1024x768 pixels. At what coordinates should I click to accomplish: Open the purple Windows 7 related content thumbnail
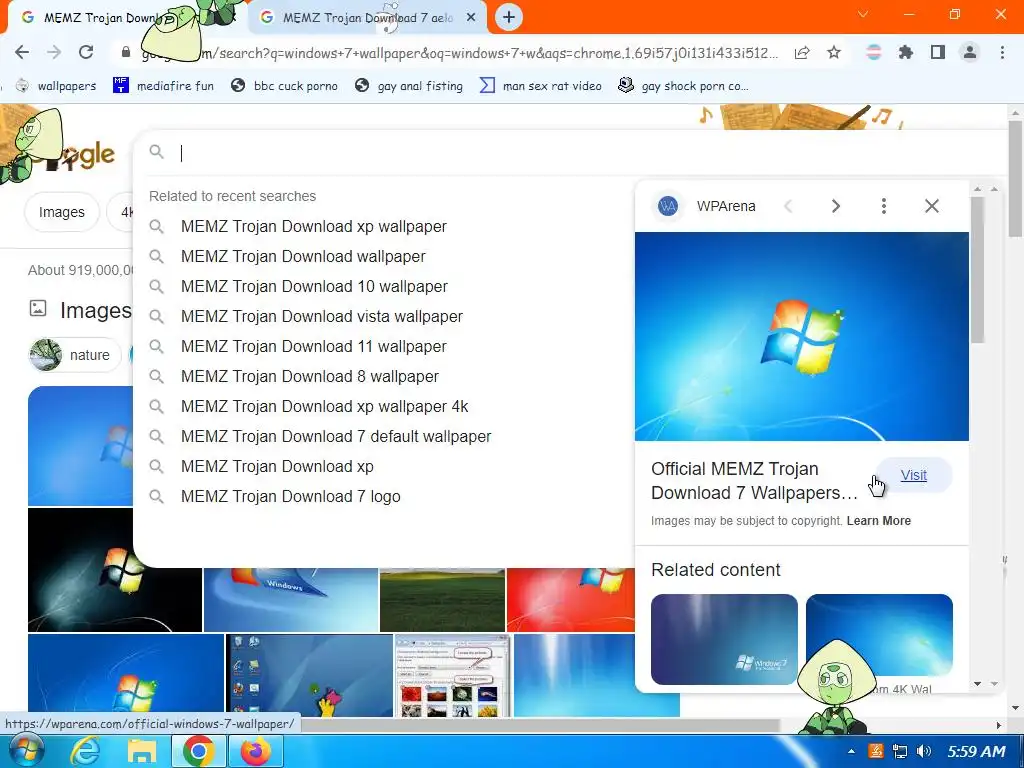pos(724,639)
